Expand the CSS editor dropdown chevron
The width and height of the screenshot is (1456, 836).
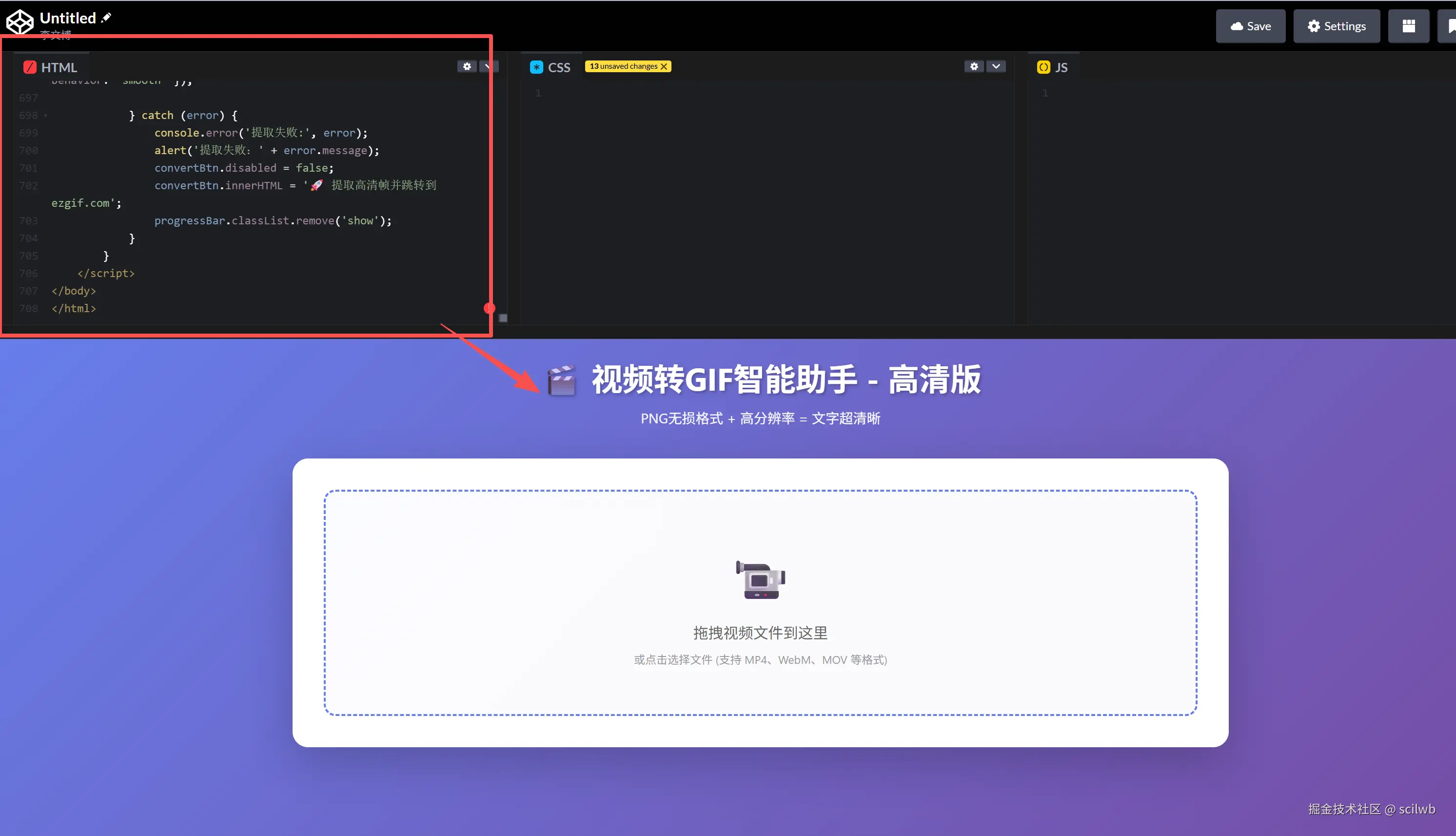click(x=996, y=67)
